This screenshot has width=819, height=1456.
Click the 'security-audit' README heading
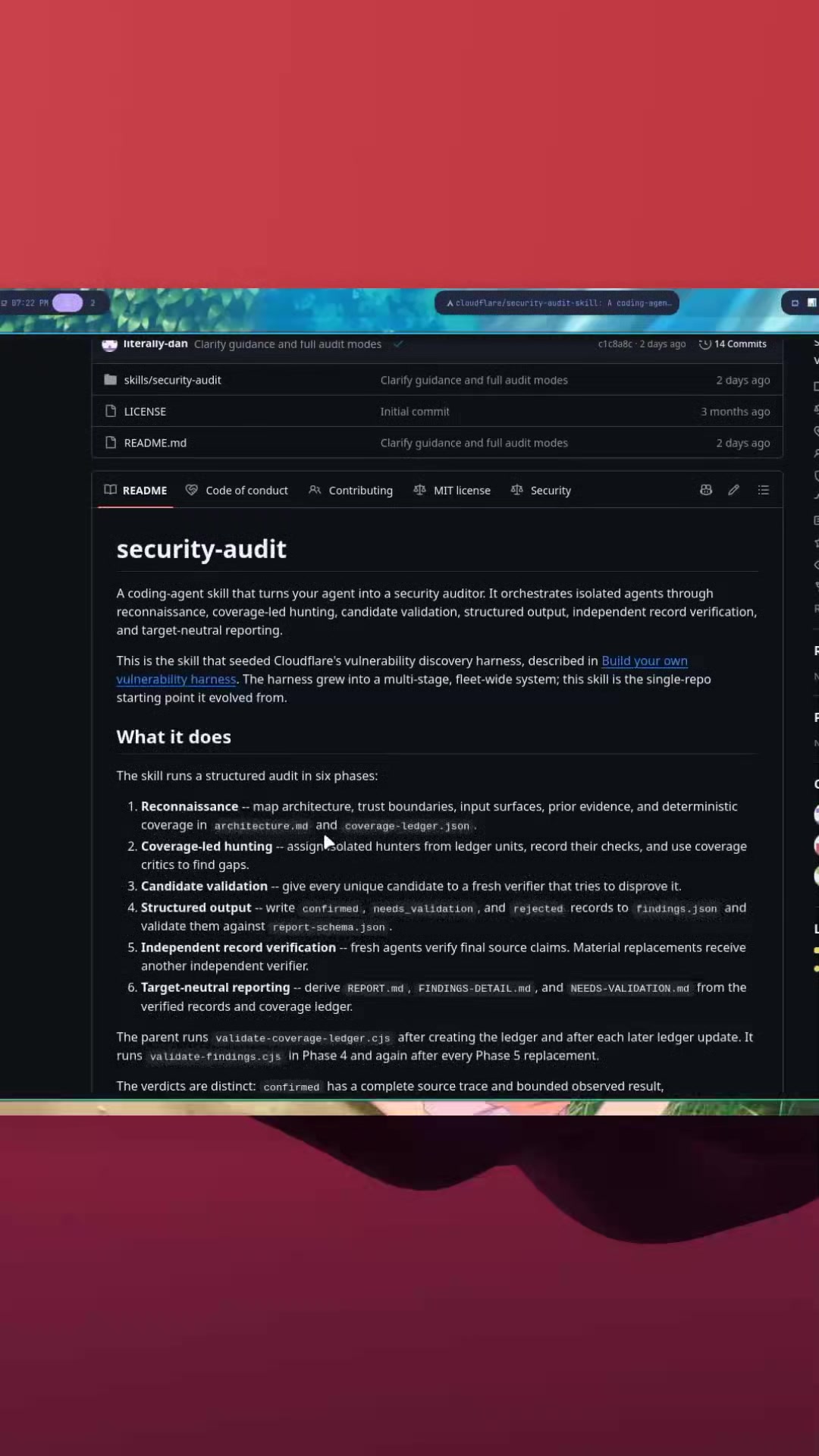(201, 548)
